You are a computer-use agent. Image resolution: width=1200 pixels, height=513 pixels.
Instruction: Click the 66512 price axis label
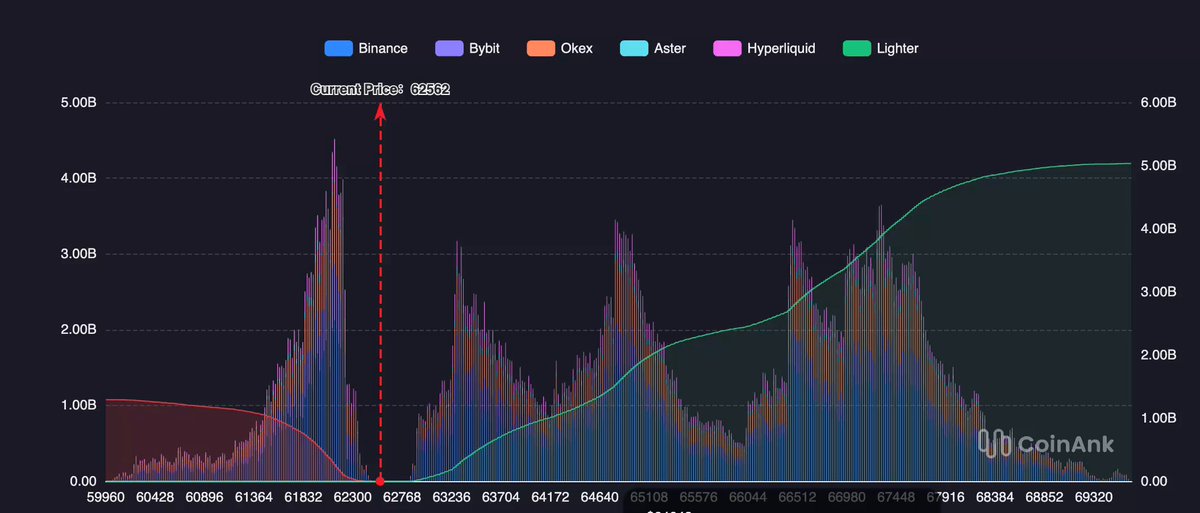(x=796, y=497)
